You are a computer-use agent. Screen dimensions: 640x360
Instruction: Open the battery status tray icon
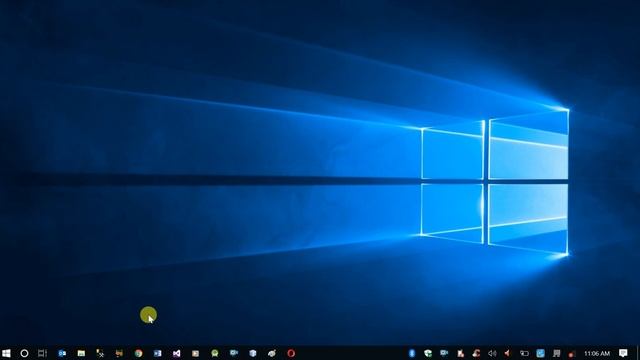tap(524, 353)
